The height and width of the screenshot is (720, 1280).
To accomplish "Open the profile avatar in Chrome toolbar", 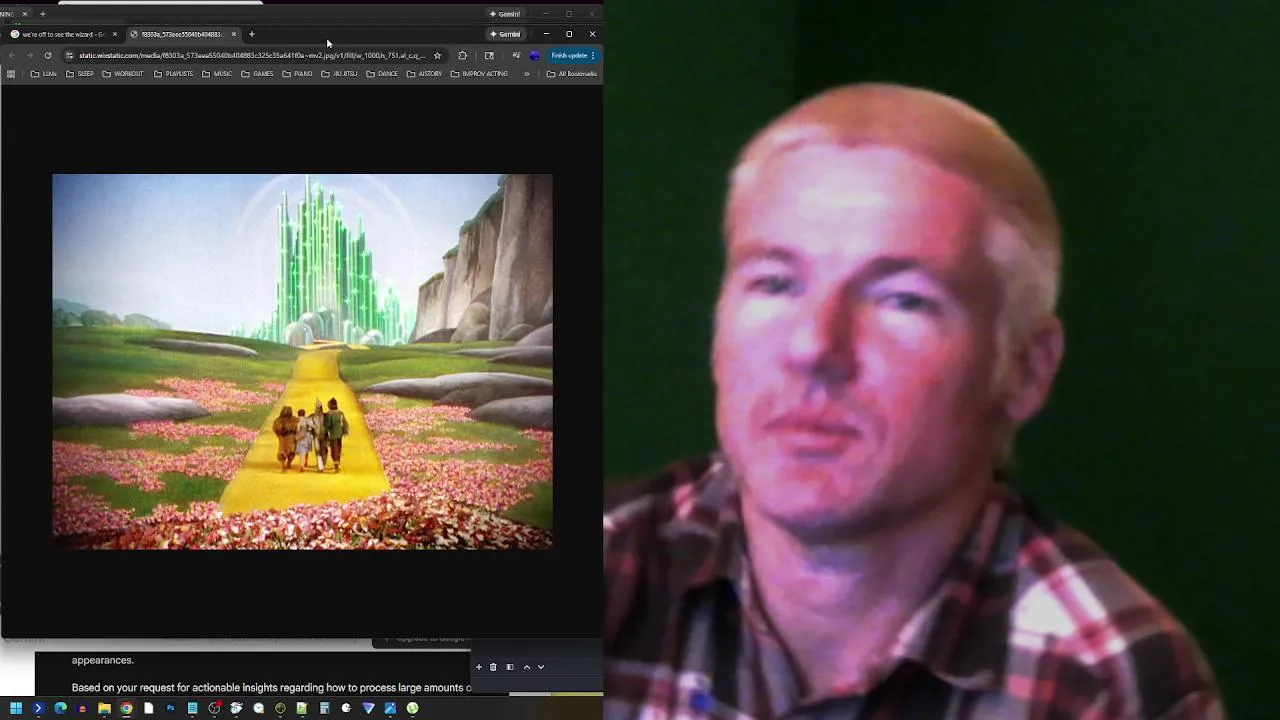I will point(534,55).
